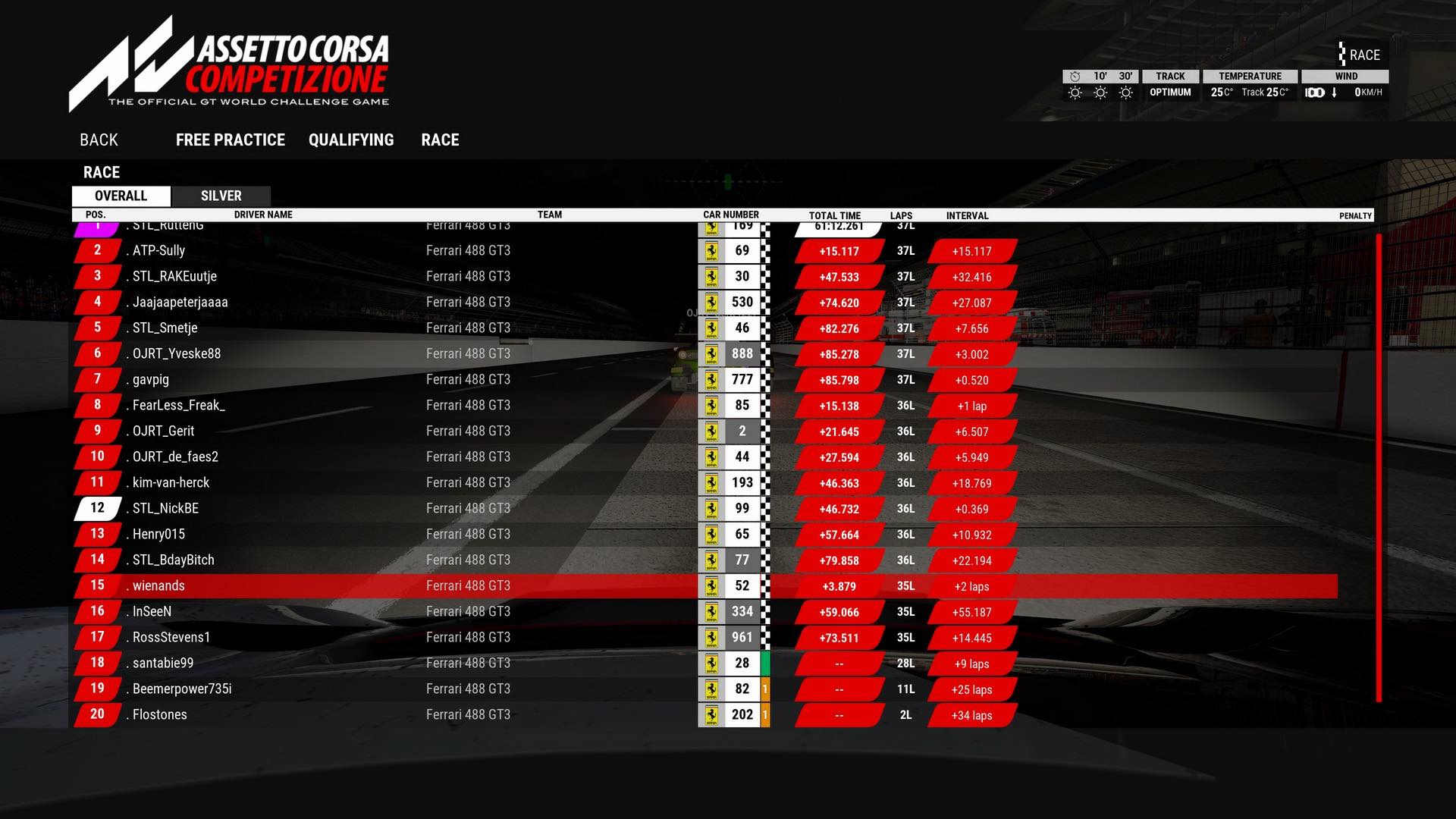This screenshot has width=1456, height=819.
Task: Click the orange marker on car 82 row
Action: coord(765,689)
